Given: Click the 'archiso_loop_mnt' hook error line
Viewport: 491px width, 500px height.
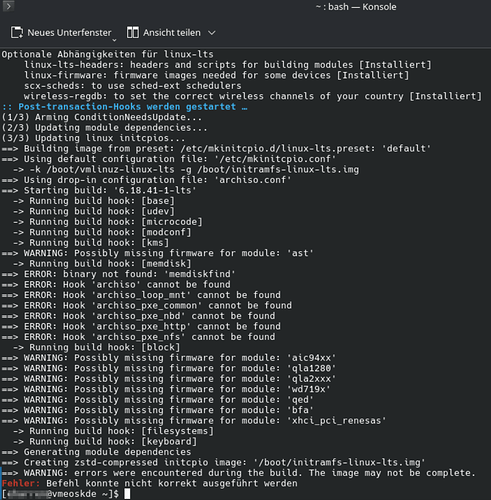Looking at the screenshot, I should pyautogui.click(x=141, y=295).
